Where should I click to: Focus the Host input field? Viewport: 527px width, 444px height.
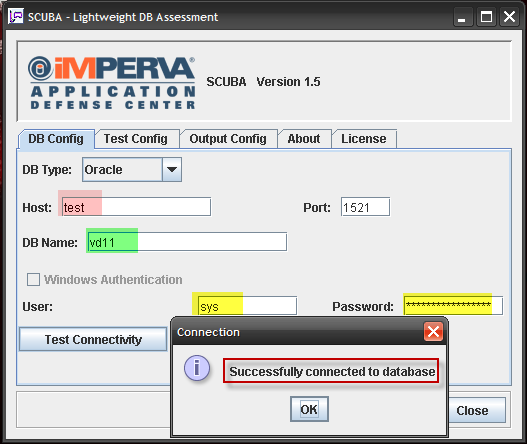[x=136, y=207]
